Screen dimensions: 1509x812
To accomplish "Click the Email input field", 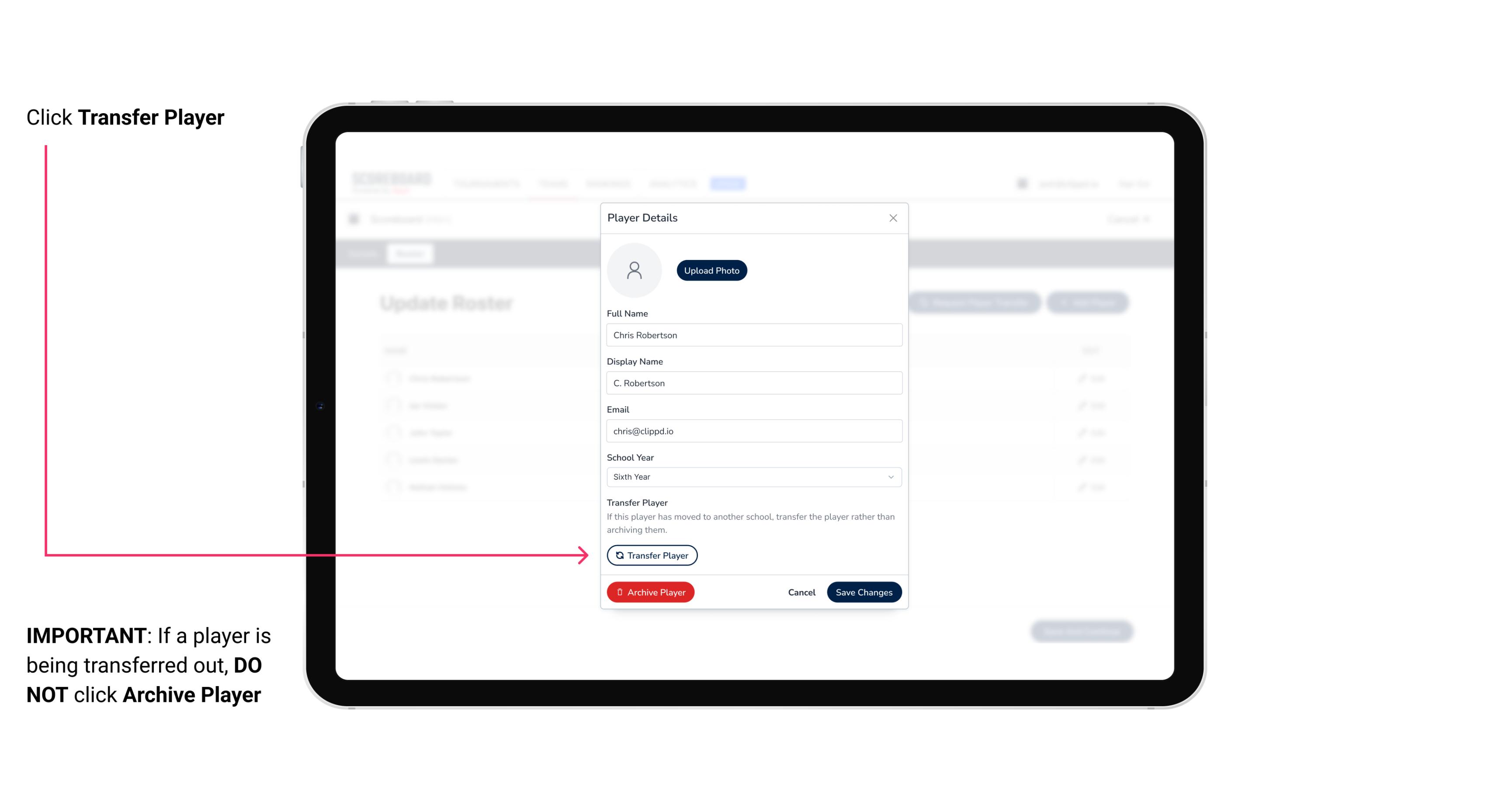I will click(753, 430).
